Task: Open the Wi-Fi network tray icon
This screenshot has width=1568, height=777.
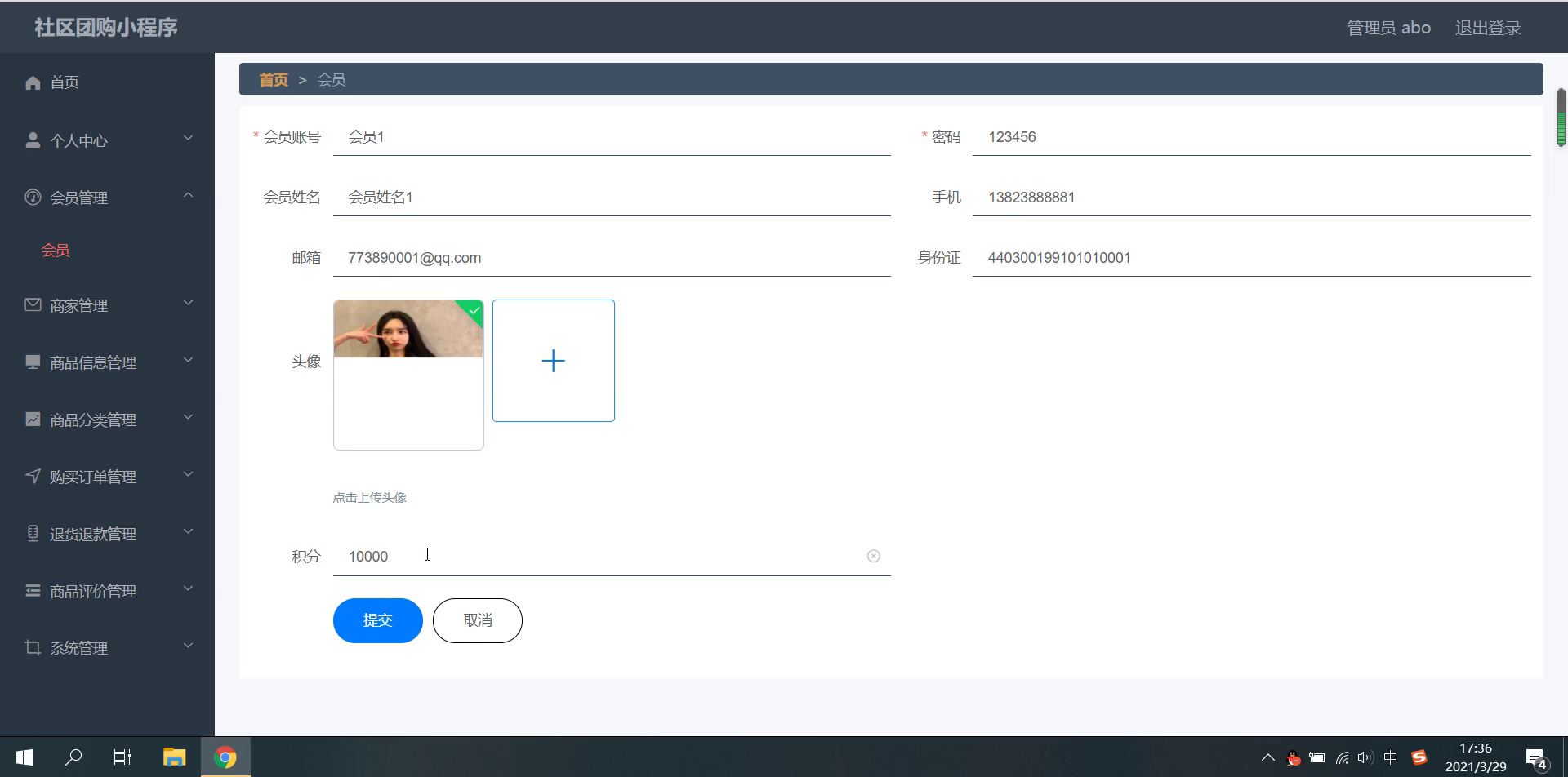Action: [1342, 757]
